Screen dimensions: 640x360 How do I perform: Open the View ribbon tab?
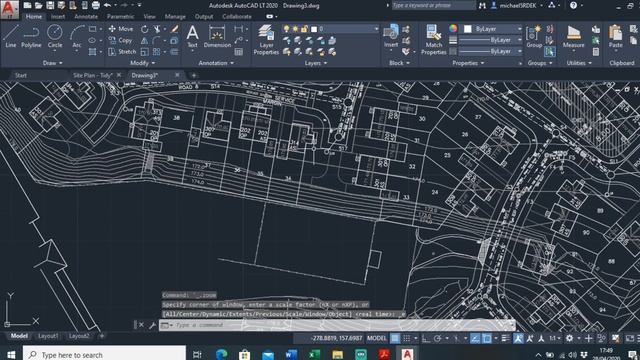[x=149, y=17]
